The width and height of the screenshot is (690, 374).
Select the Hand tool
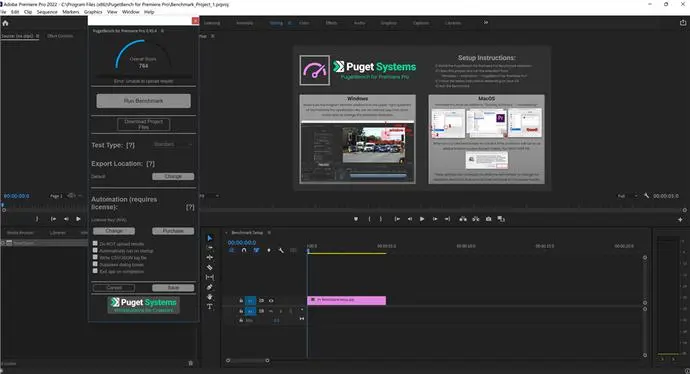click(209, 297)
